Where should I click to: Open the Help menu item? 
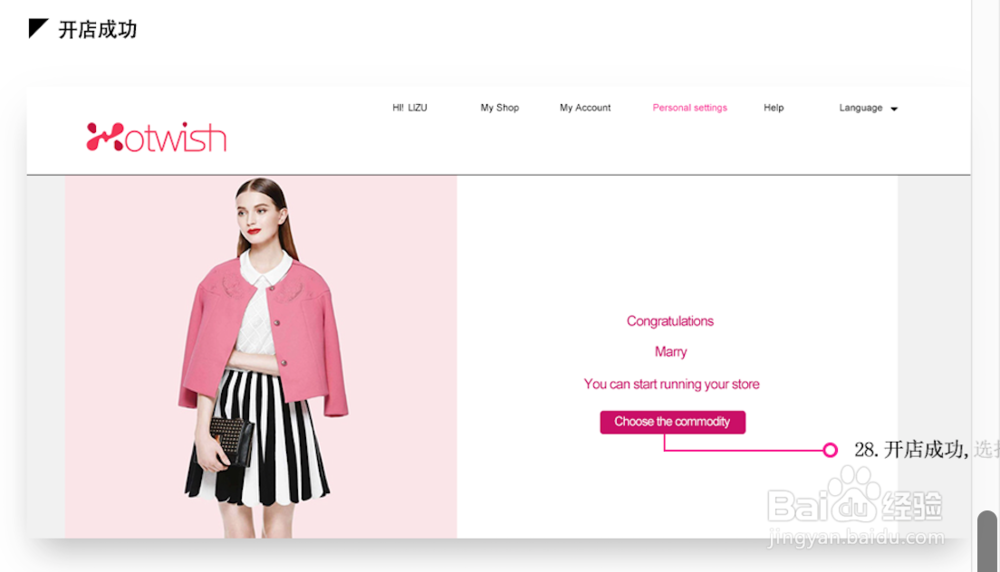point(774,108)
